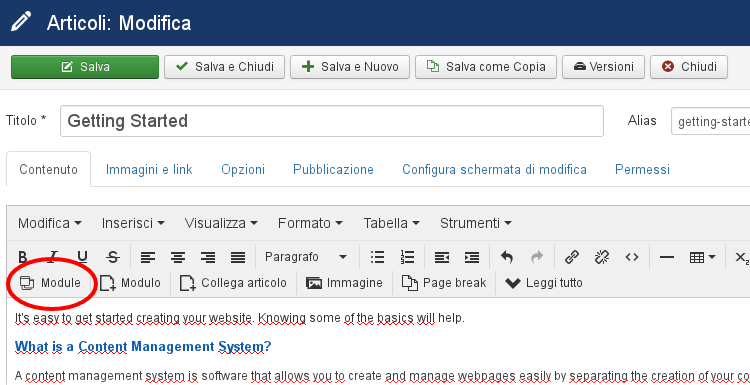Click the Chiudi button
Screen dimensions: 750x385
689,67
